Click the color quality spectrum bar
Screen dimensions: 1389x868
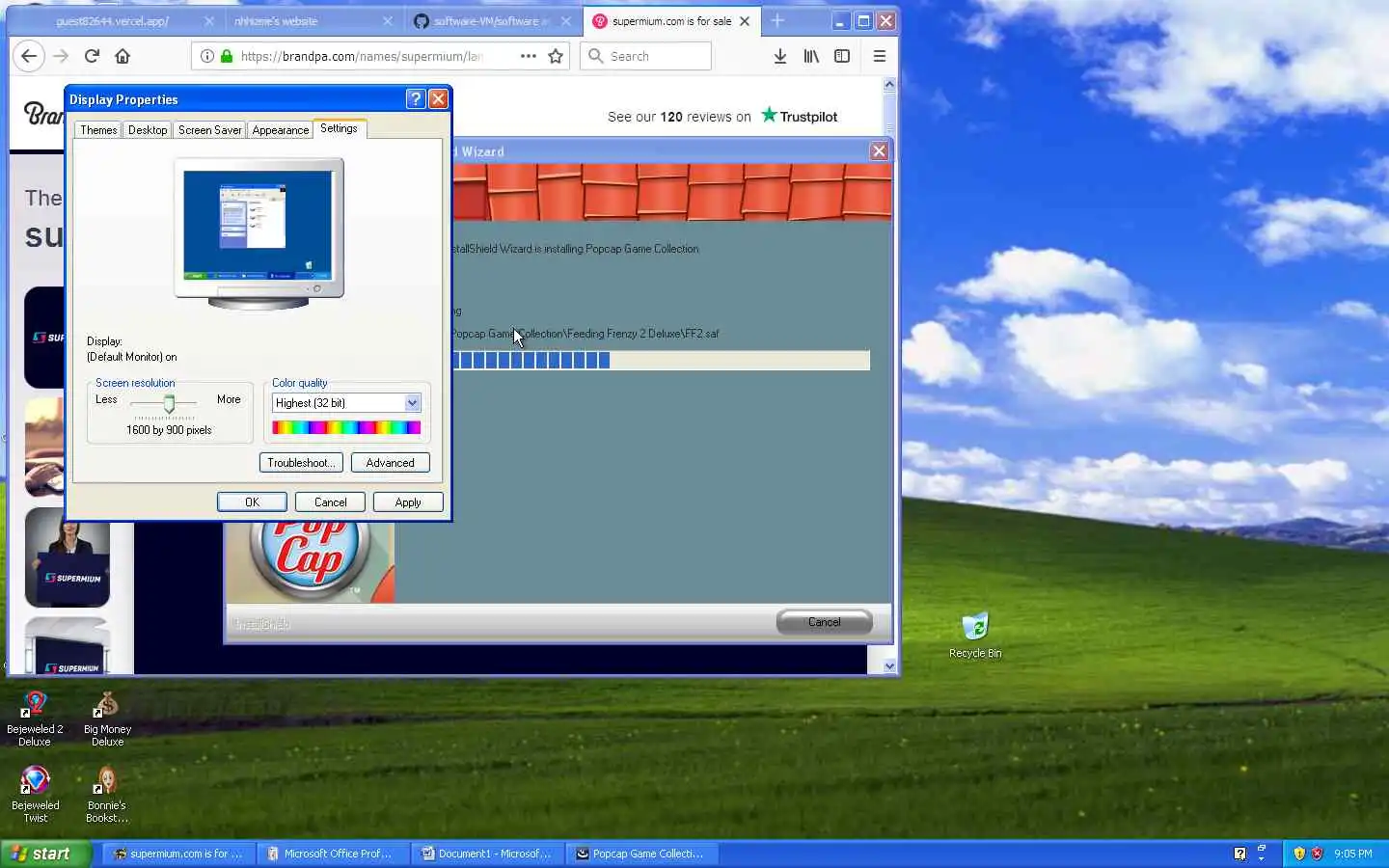[346, 427]
